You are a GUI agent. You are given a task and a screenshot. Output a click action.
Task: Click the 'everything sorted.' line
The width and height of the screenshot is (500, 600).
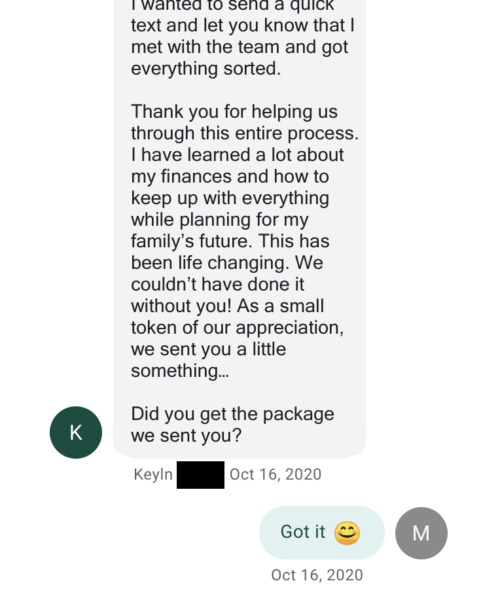[206, 68]
